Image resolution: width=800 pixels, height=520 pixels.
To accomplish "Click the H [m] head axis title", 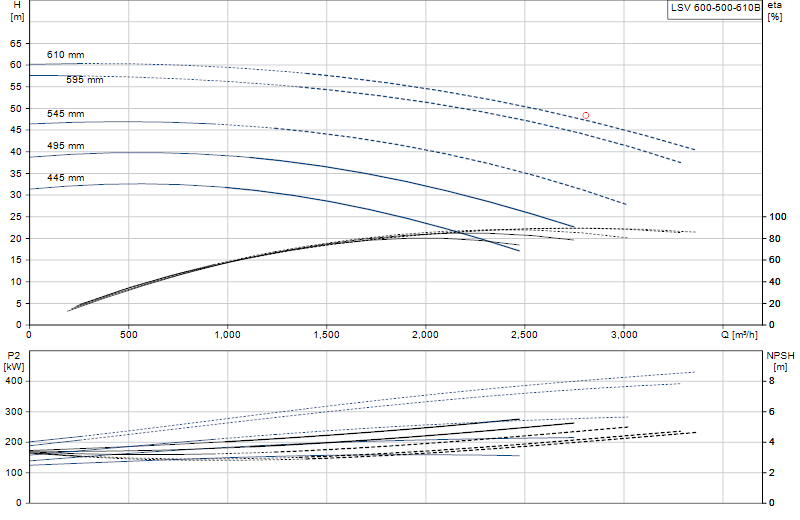I will [x=17, y=11].
